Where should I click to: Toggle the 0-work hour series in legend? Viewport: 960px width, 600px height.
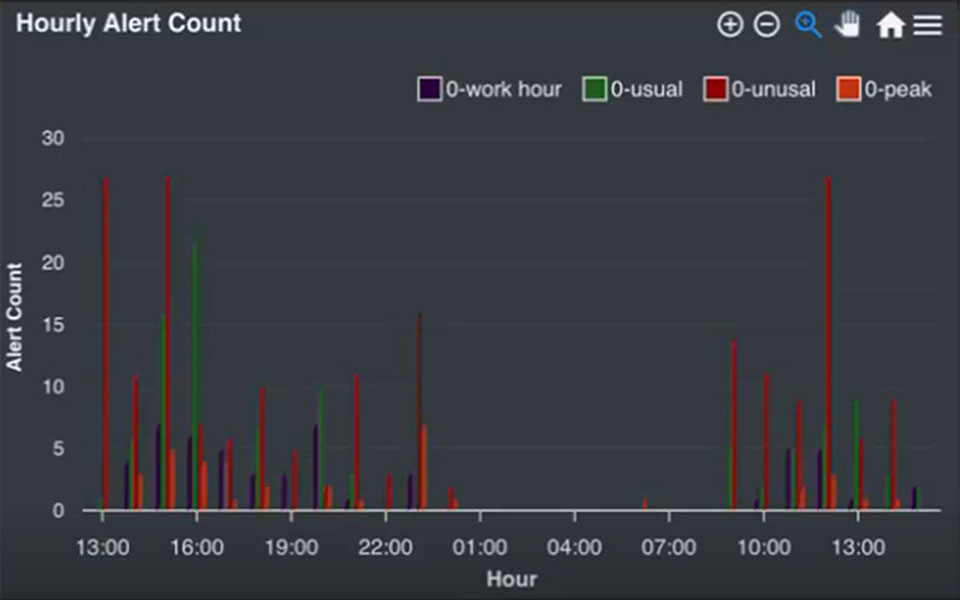point(489,89)
